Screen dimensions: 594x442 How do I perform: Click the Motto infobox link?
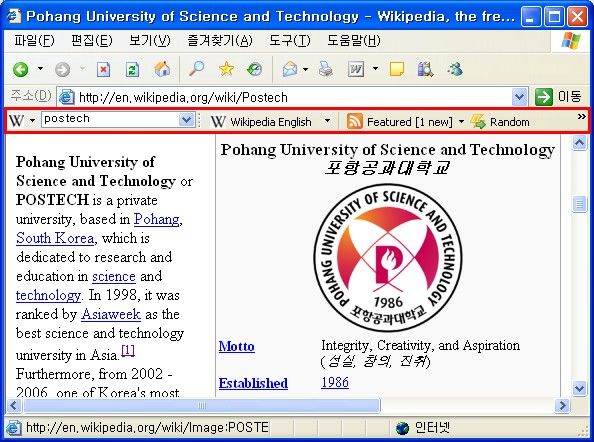(236, 346)
